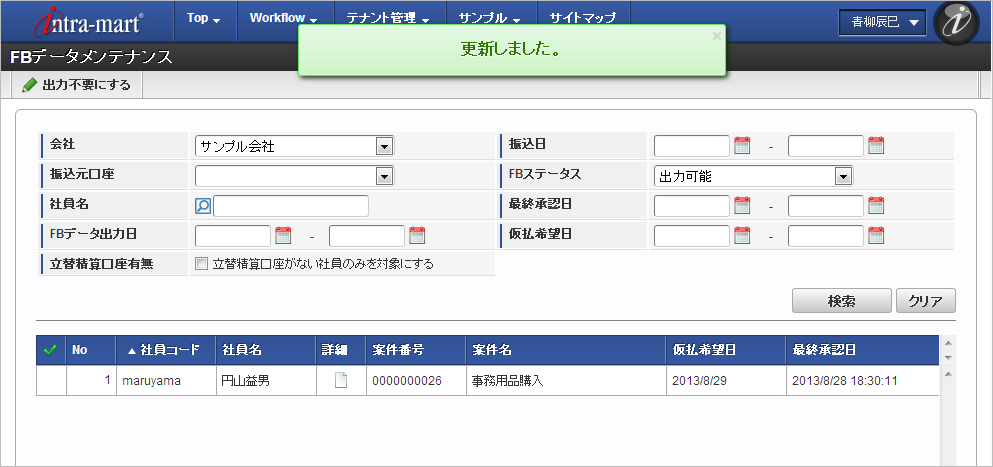This screenshot has width=993, height=467.
Task: Click the 社員名 text input field
Action: (291, 206)
